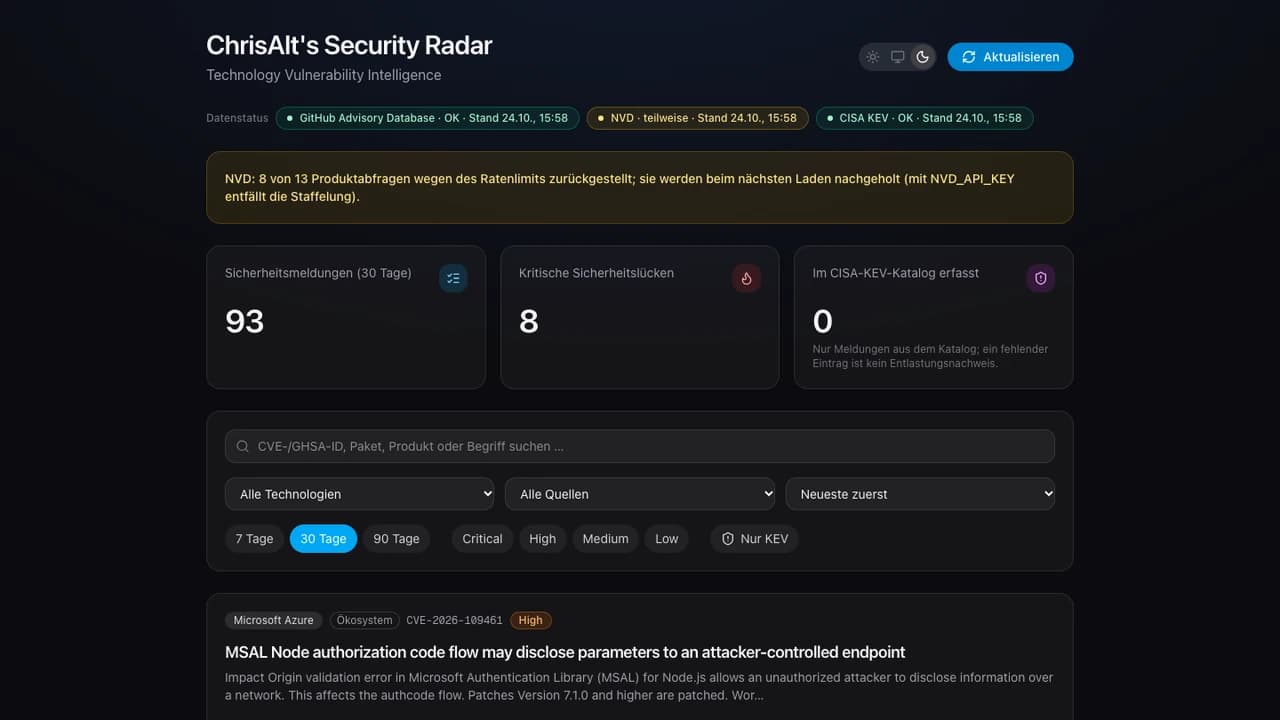
Task: Click the 8 critical vulnerabilities count
Action: pos(529,321)
